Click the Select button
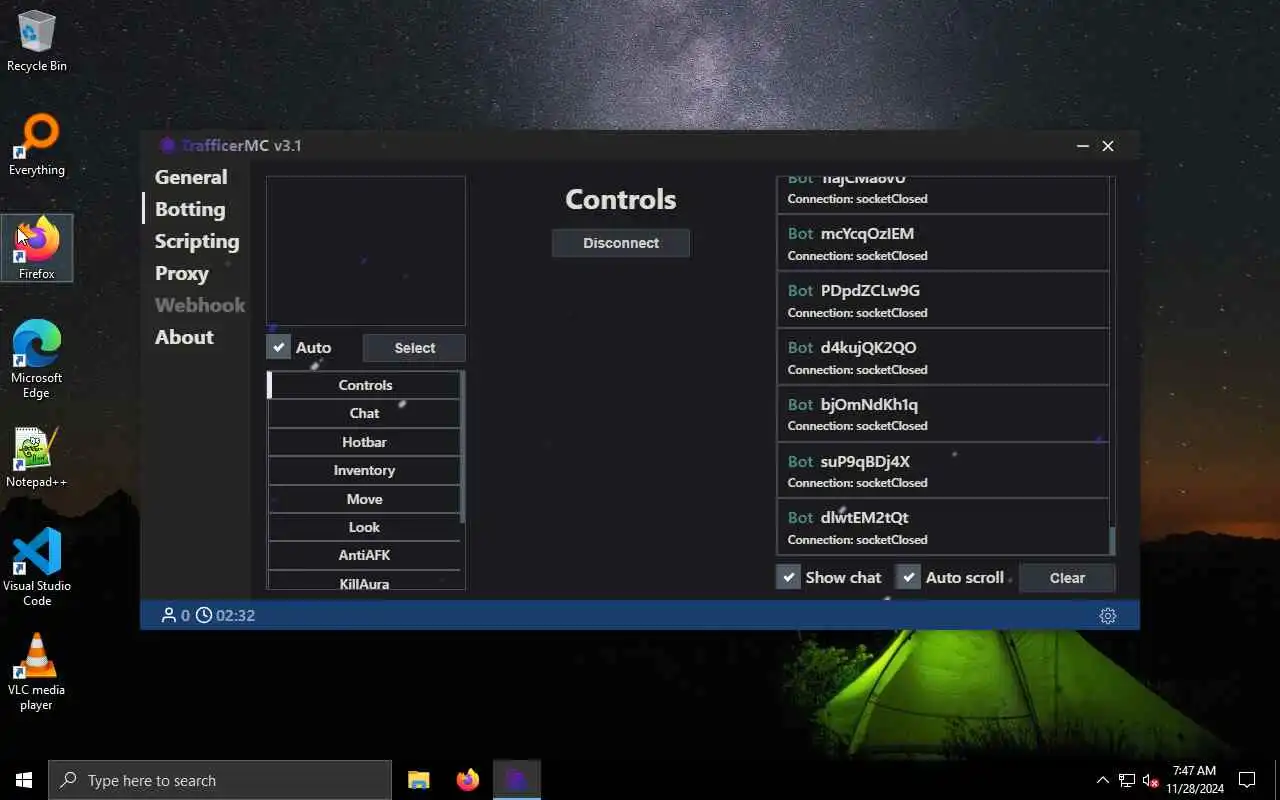1280x800 pixels. tap(414, 348)
